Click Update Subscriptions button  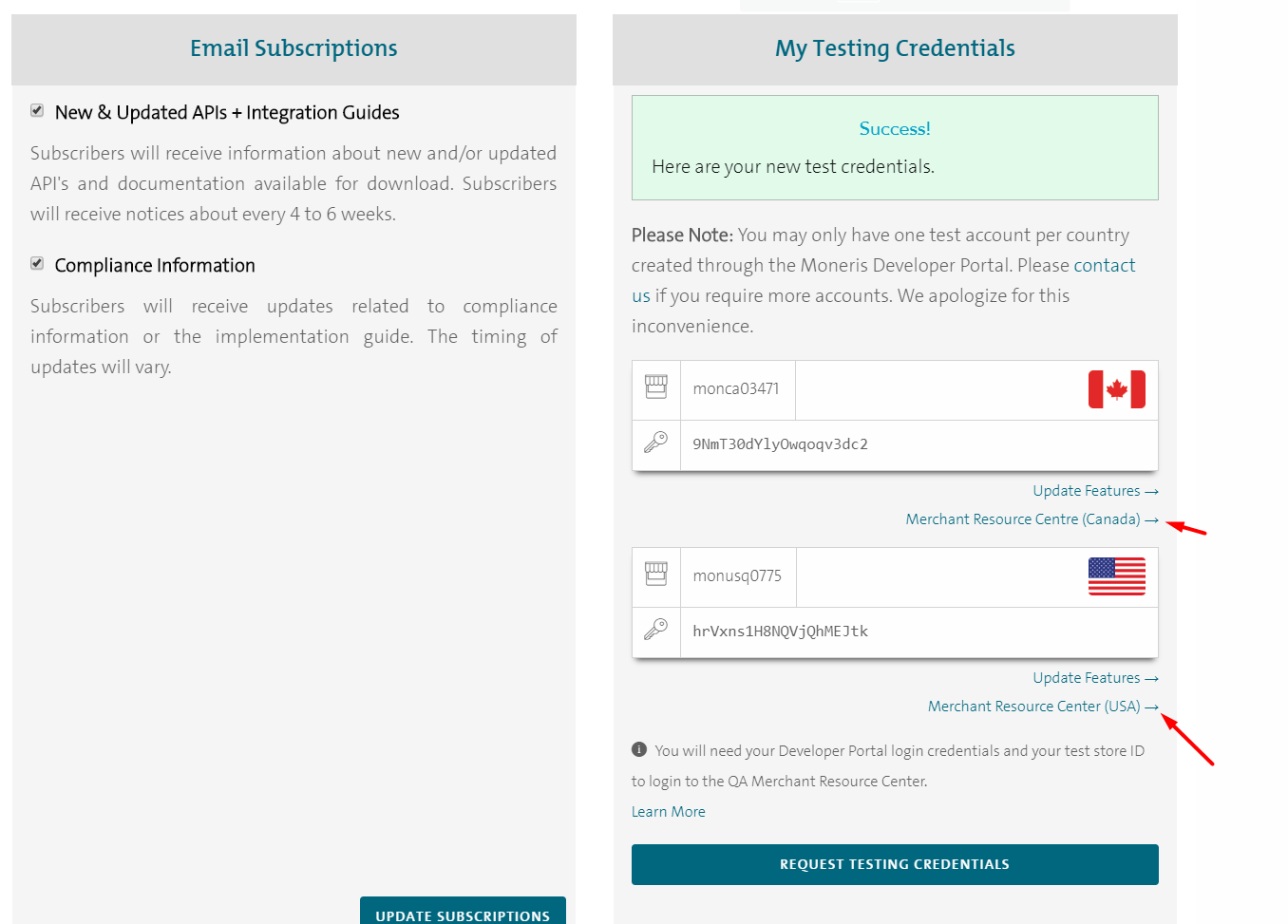463,912
